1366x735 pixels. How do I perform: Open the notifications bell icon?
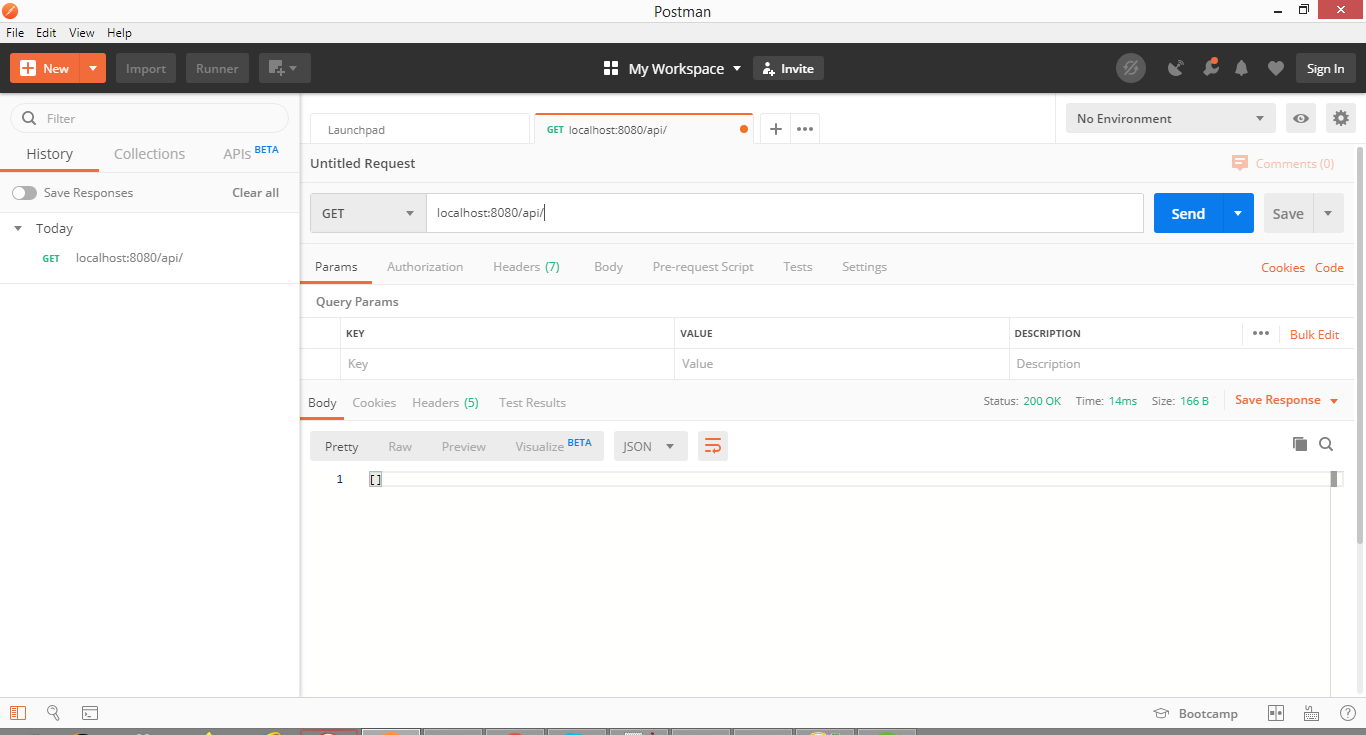pos(1242,68)
